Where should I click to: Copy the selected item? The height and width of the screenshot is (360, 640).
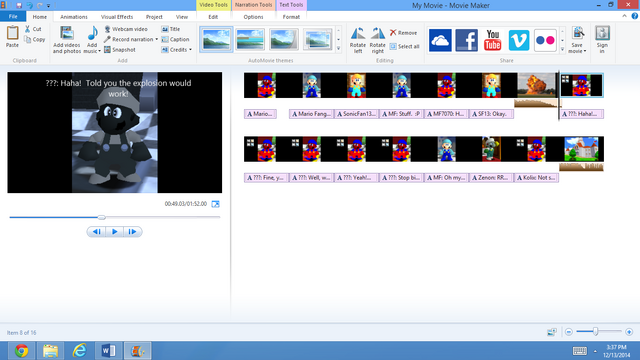35,40
